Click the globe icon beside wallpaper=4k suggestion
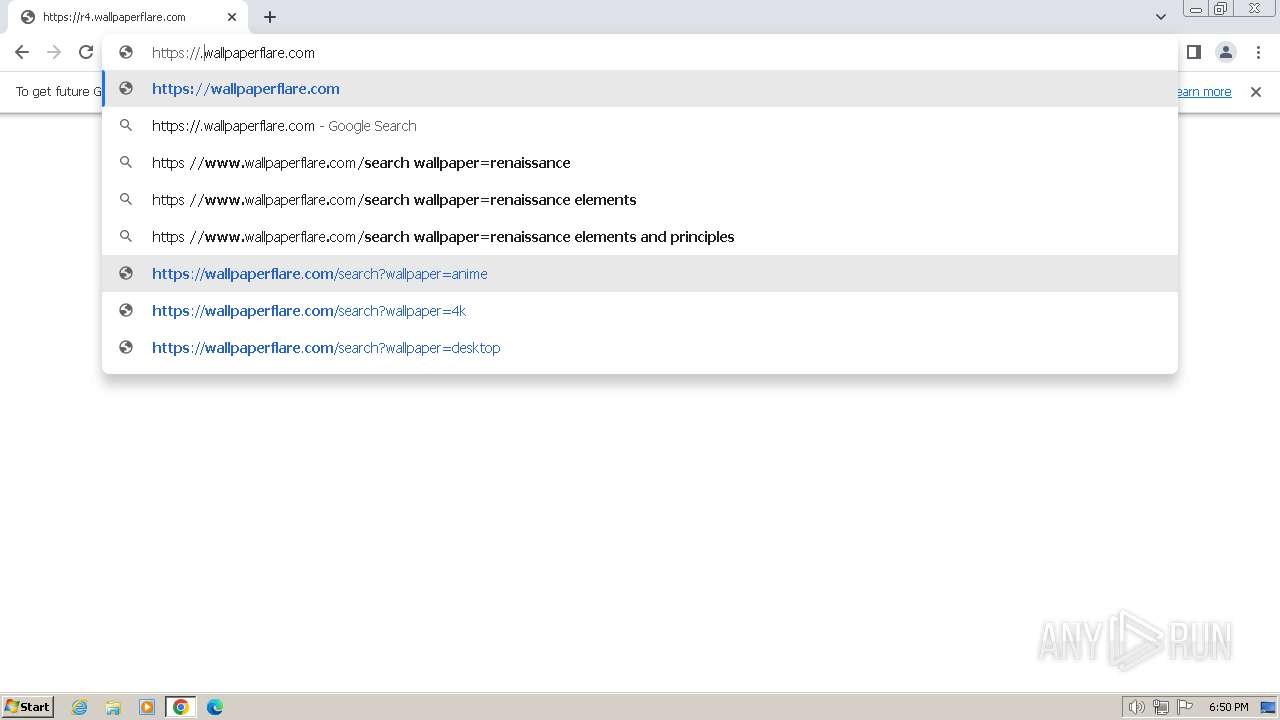The image size is (1280, 720). coord(126,310)
